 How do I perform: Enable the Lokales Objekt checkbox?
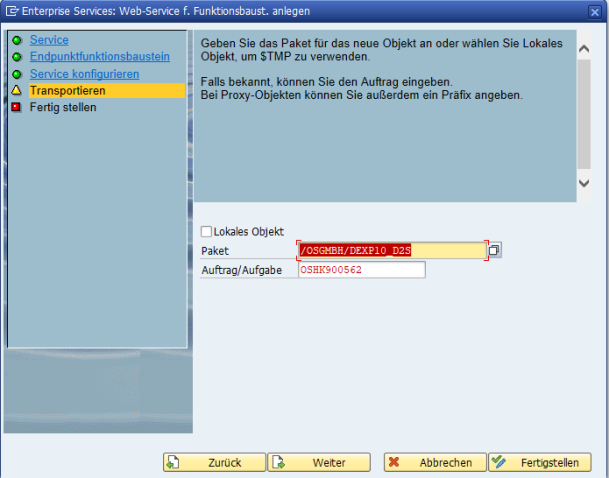(207, 231)
